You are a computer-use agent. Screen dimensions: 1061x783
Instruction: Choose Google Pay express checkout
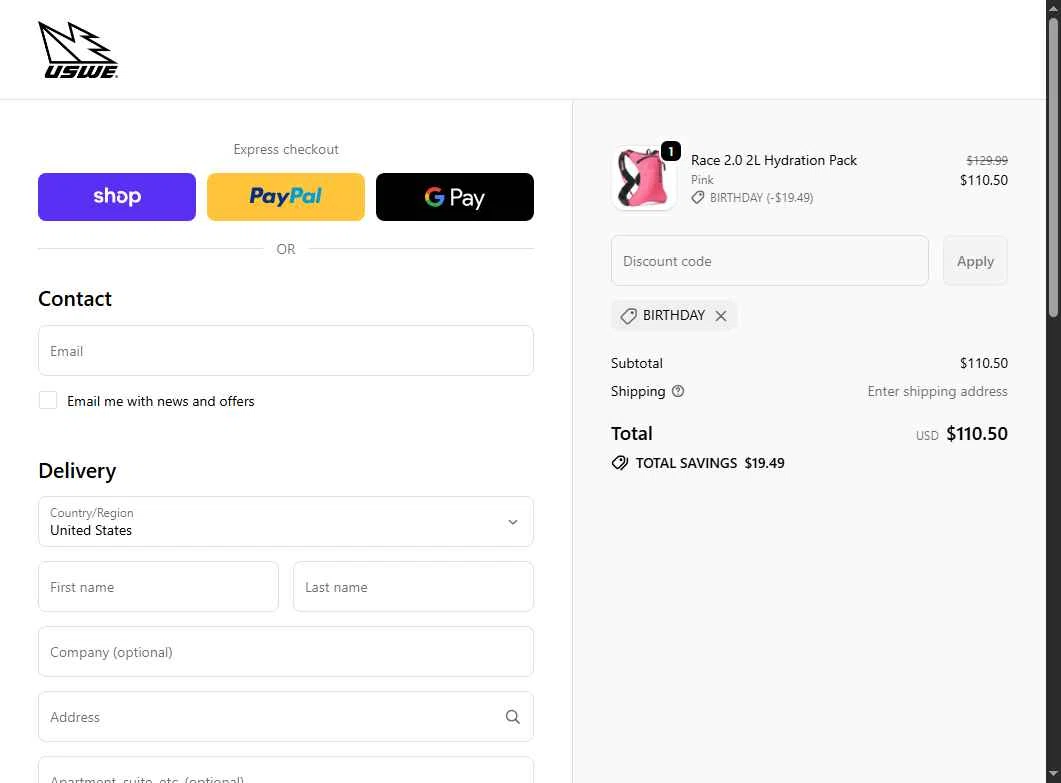455,197
